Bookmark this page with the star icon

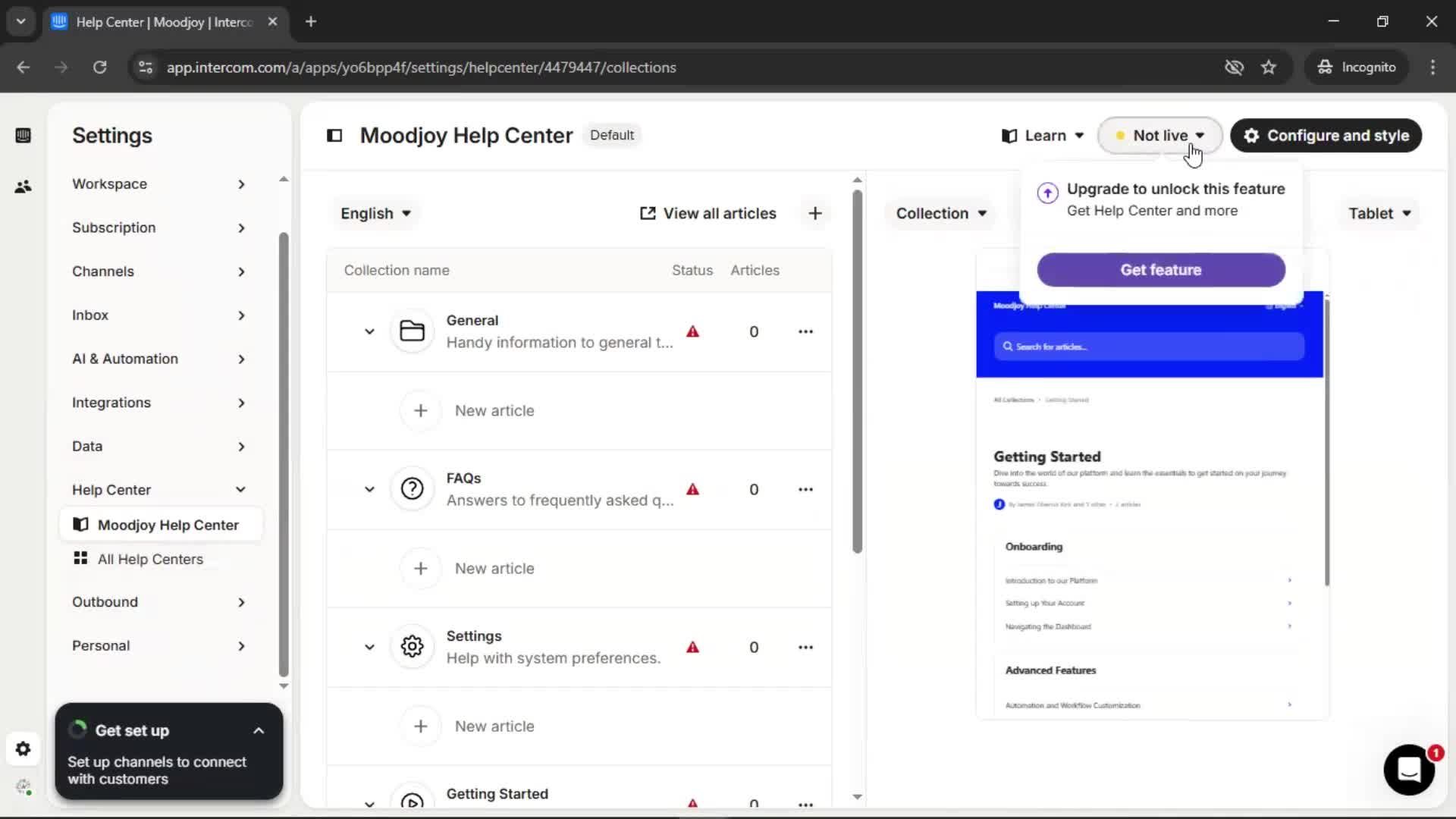[x=1269, y=67]
